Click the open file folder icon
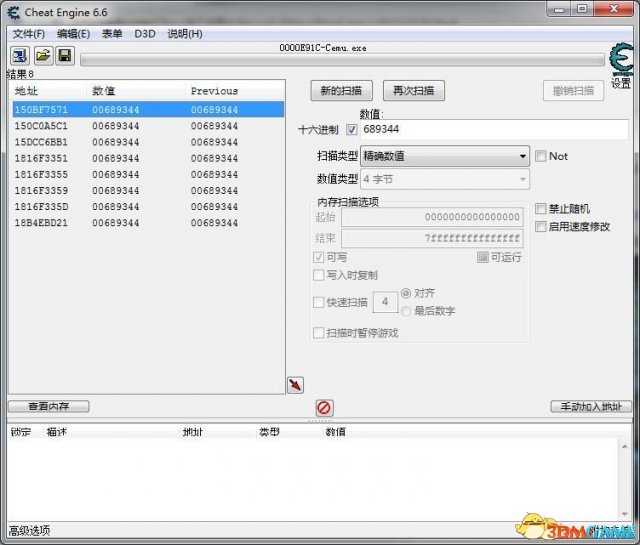The height and width of the screenshot is (545, 640). 43,56
